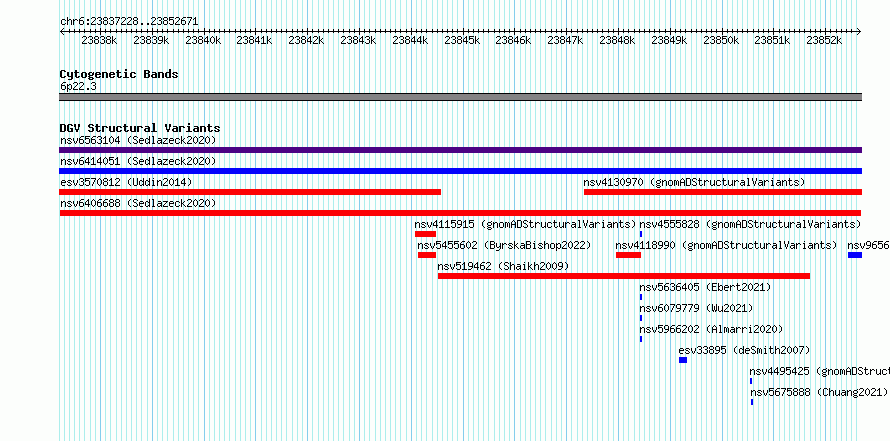Select the tiny blue nsv5966202 marker
Viewport: 890px width, 441px height.
(641, 339)
